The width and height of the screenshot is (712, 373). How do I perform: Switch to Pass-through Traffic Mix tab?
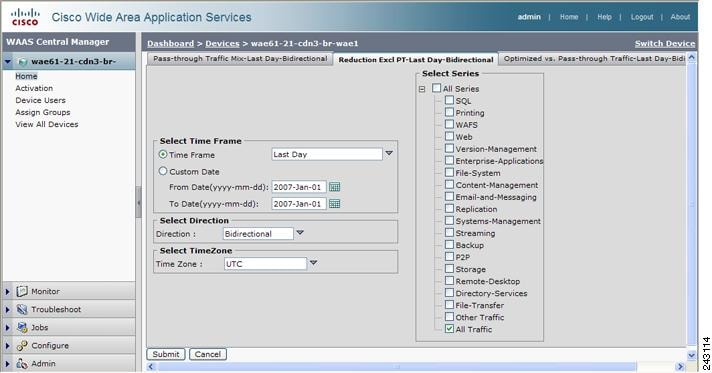(x=240, y=59)
